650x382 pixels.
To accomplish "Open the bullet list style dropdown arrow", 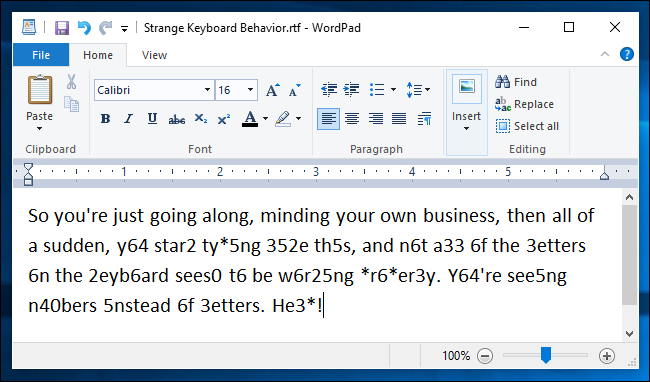I will click(x=393, y=89).
